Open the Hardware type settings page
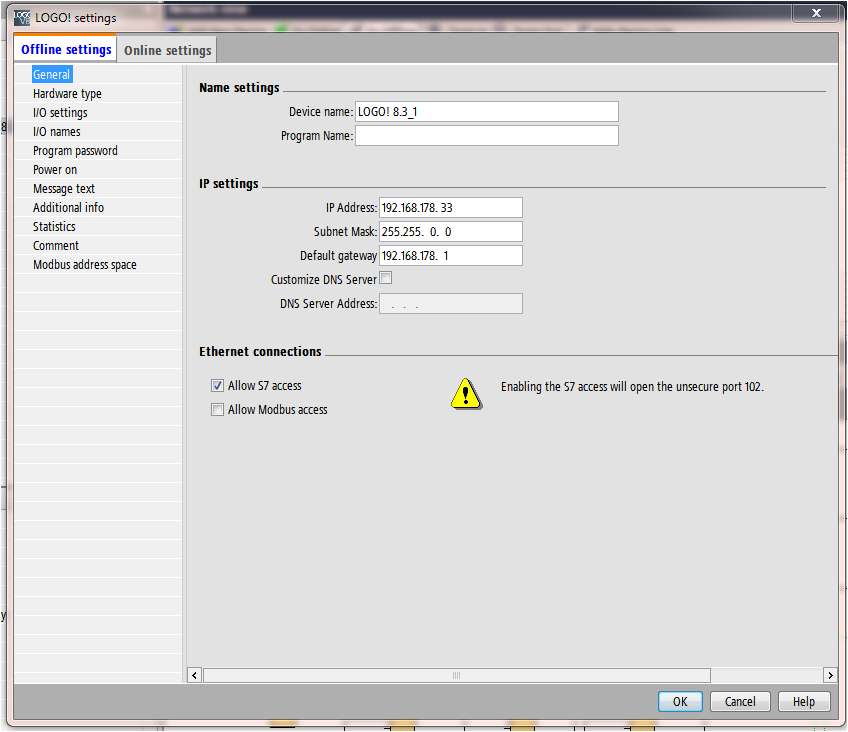Screen dimensions: 848x732 pyautogui.click(x=67, y=94)
